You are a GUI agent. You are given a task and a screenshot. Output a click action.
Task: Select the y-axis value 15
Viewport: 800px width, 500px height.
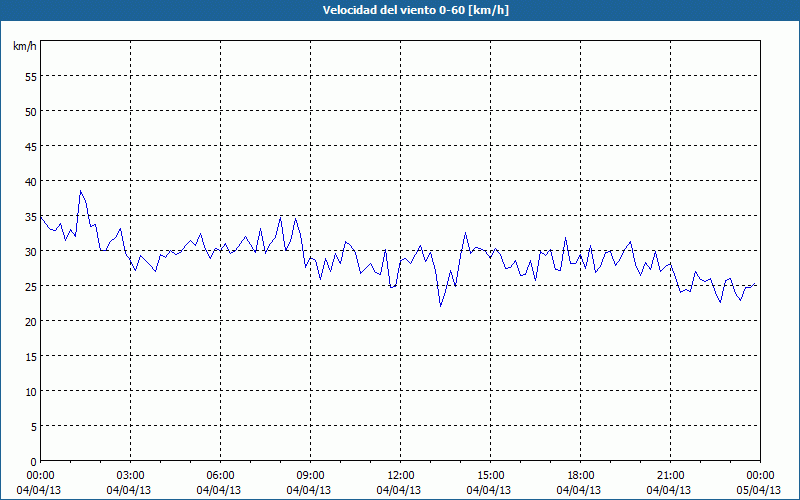pyautogui.click(x=31, y=356)
